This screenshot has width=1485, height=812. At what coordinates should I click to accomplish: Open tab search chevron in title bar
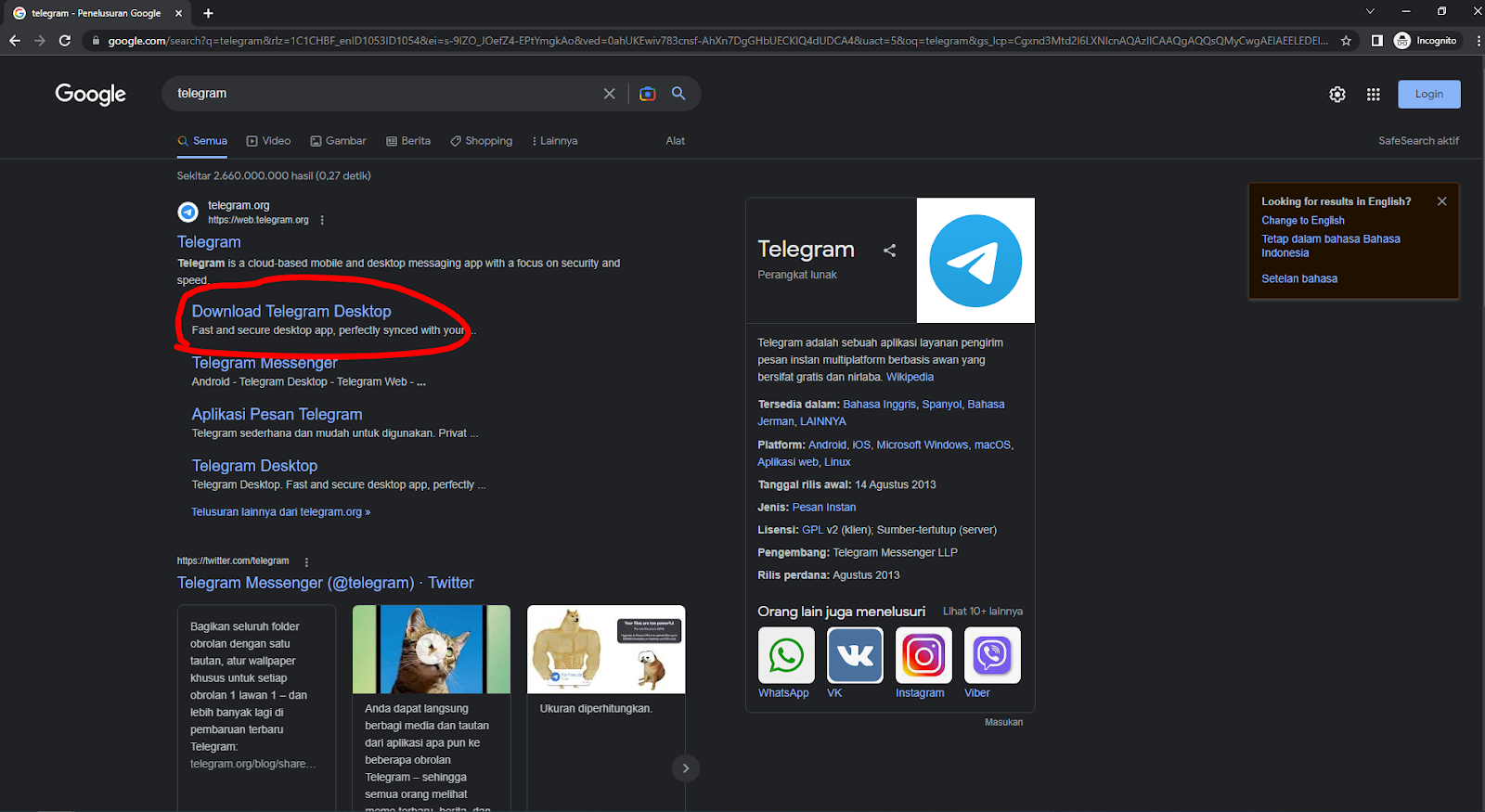click(1370, 12)
